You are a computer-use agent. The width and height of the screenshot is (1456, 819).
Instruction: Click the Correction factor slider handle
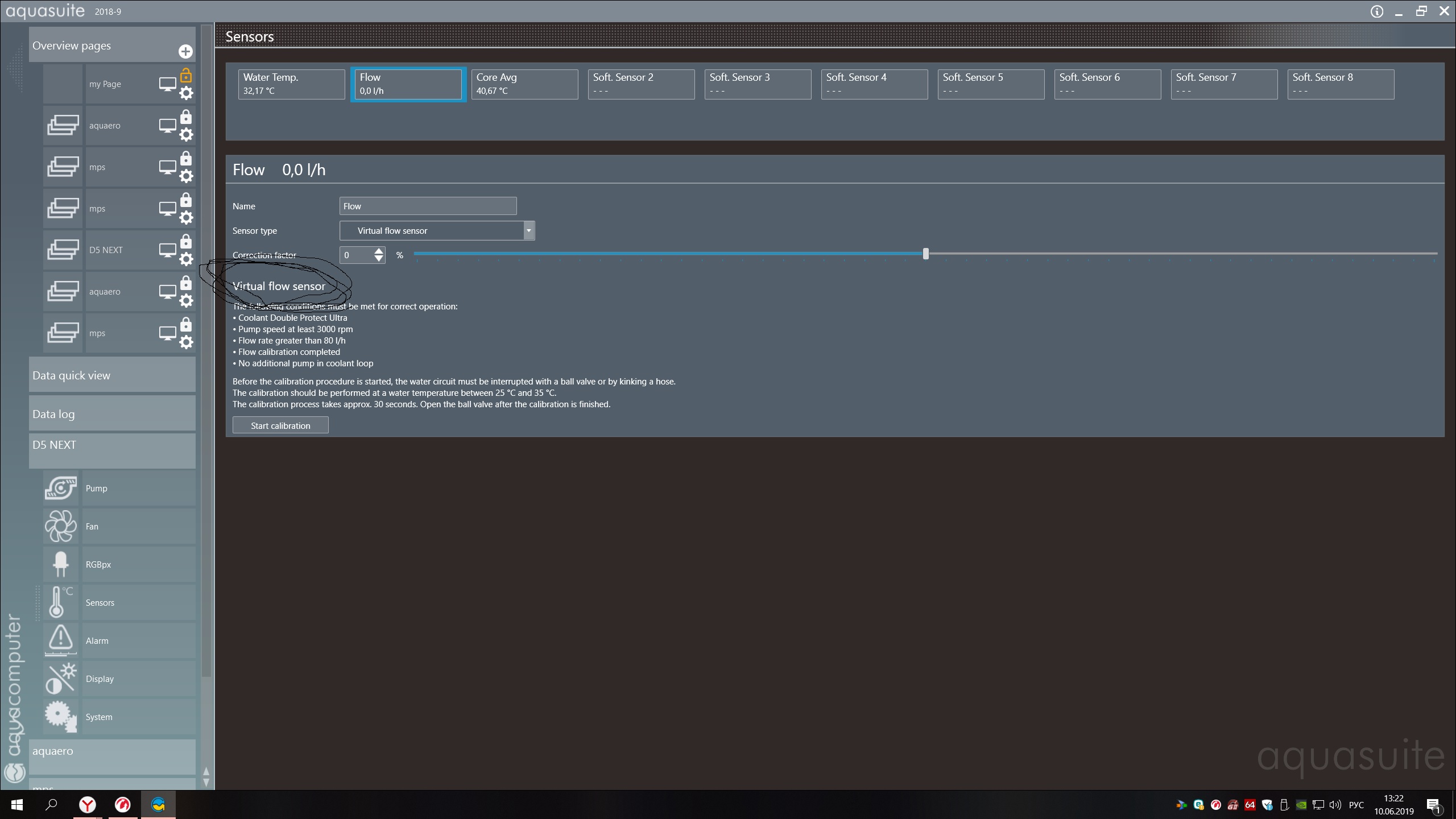925,254
